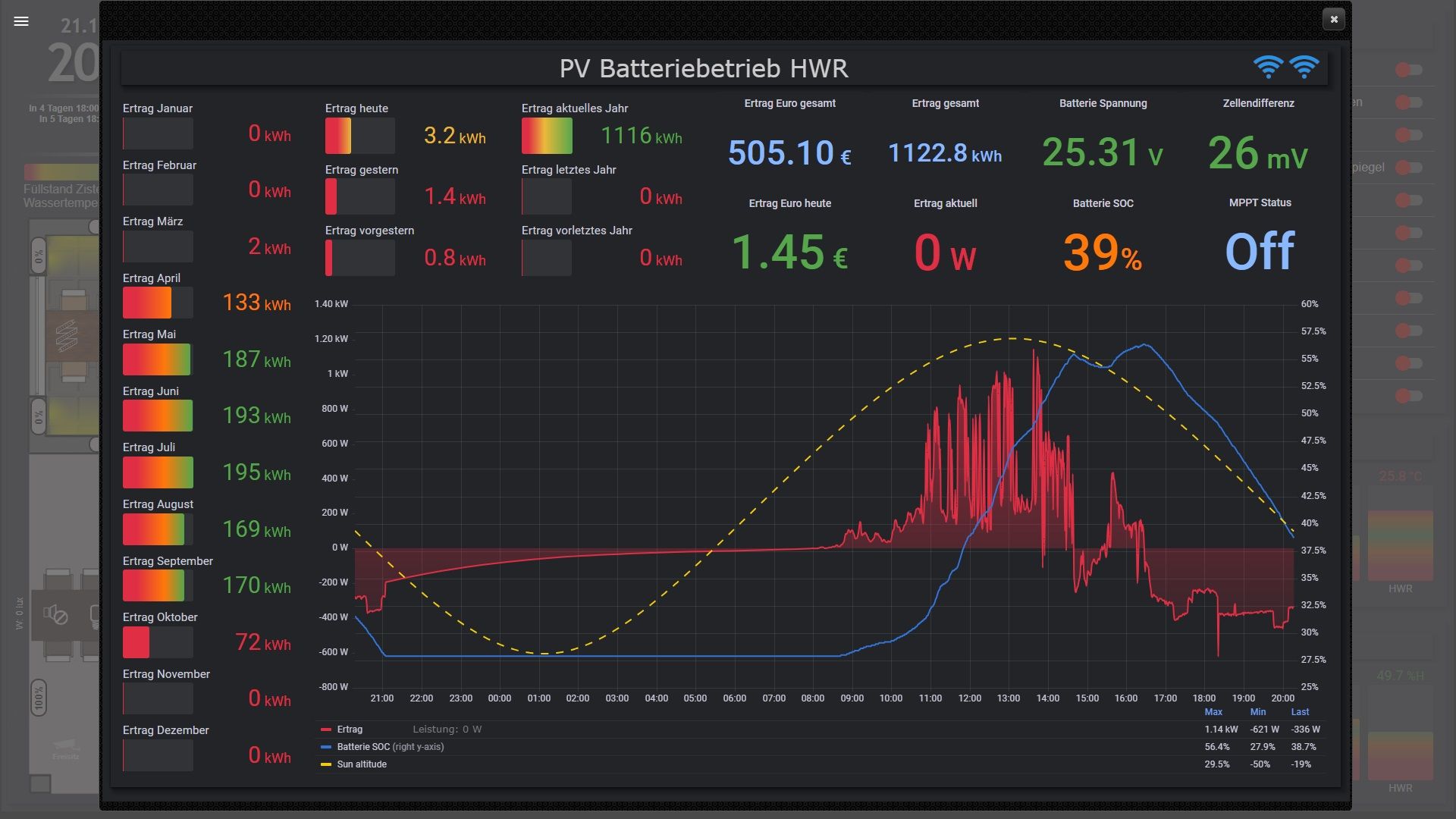Screen dimensions: 1456x819
Task: Click the Ertrag heute bar gauge
Action: 360,136
